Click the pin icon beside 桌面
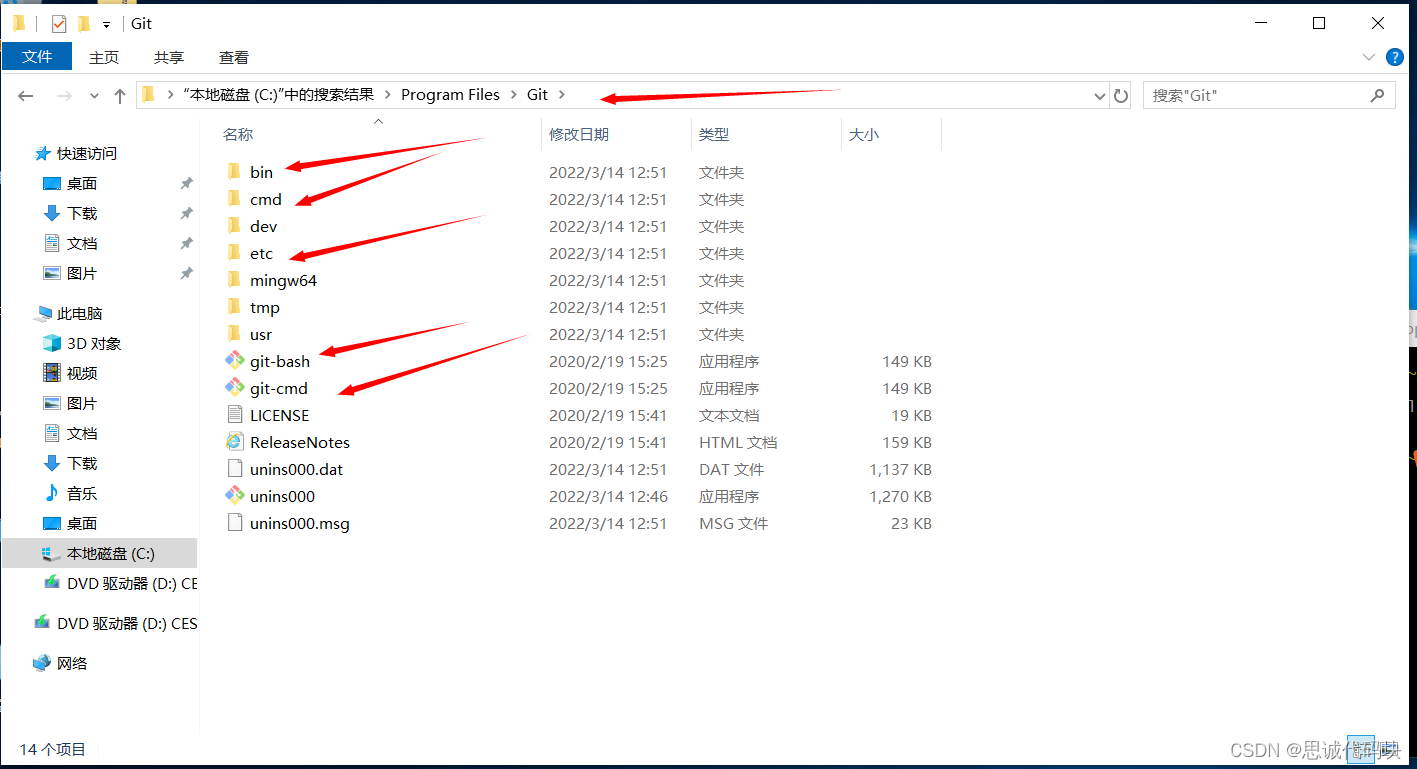 coord(186,183)
